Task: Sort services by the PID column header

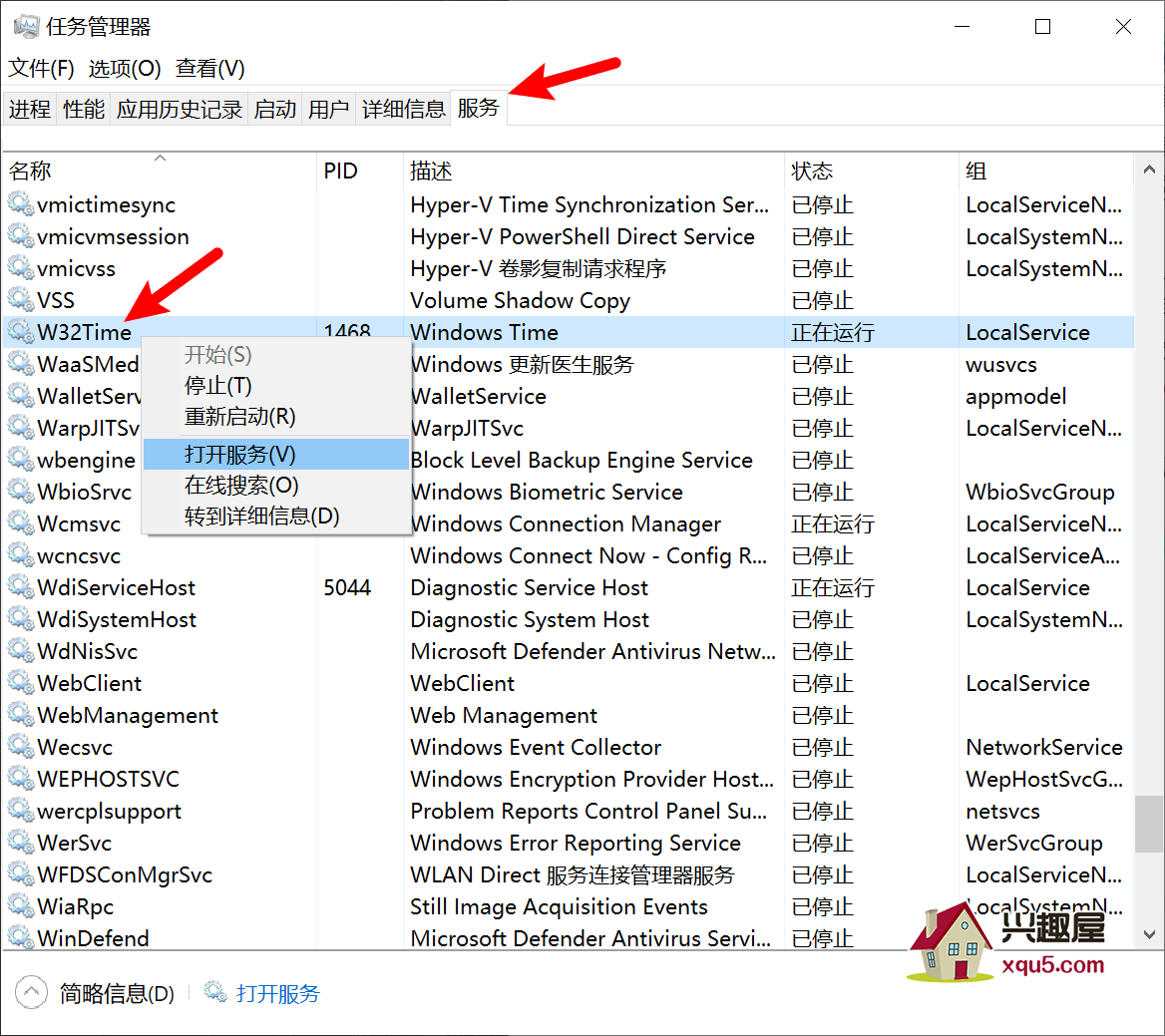Action: click(x=361, y=171)
